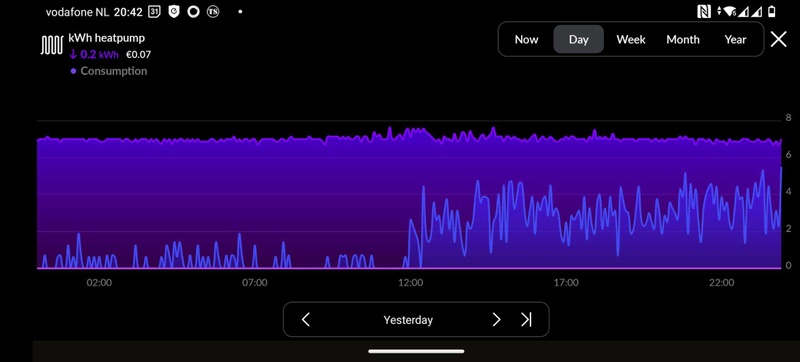Jump to latest day skip icon
The height and width of the screenshot is (362, 800).
(x=526, y=320)
